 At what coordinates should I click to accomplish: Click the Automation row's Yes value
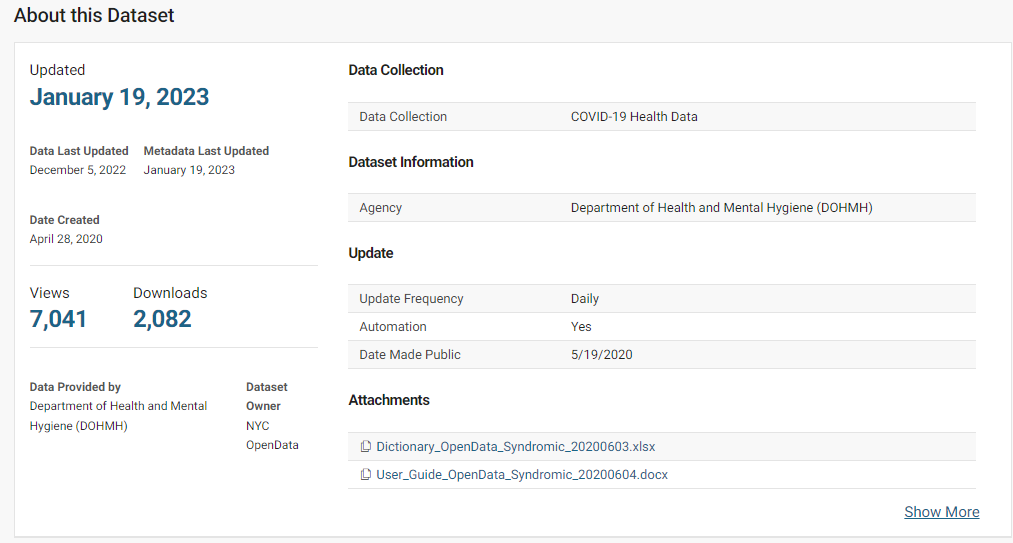point(581,327)
